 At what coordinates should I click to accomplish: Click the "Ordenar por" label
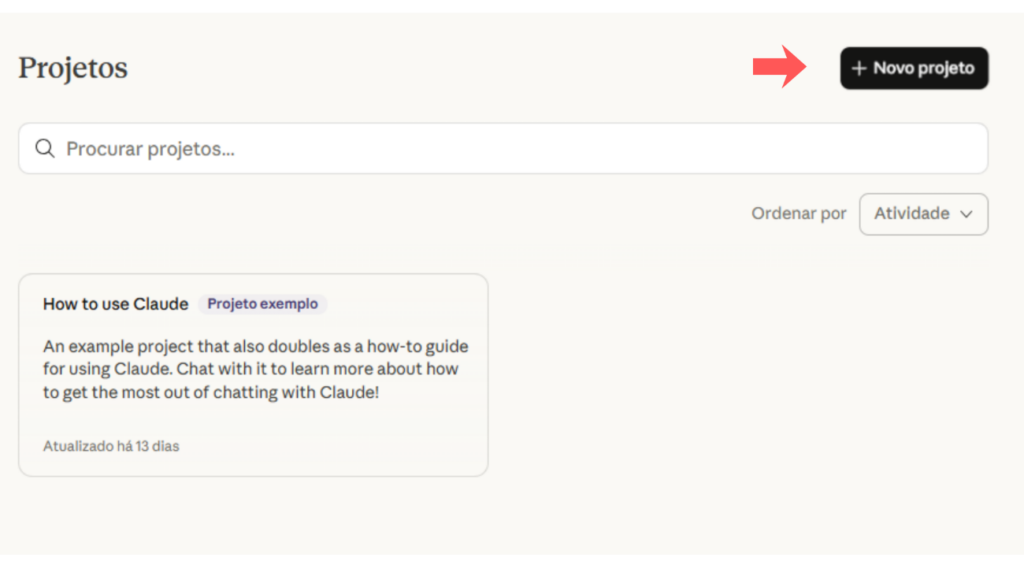[x=799, y=214]
